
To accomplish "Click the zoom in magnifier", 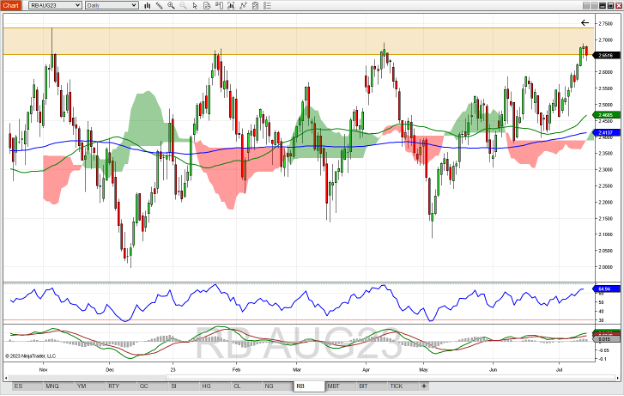I will point(171,6).
